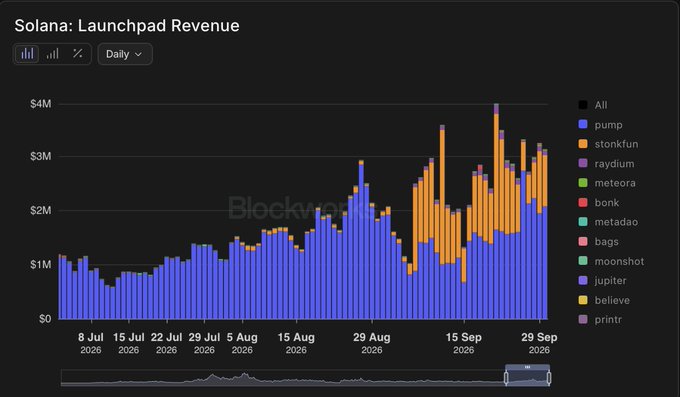Switch to the grouped bar chart icon
Image resolution: width=680 pixels, height=397 pixels.
(52, 54)
